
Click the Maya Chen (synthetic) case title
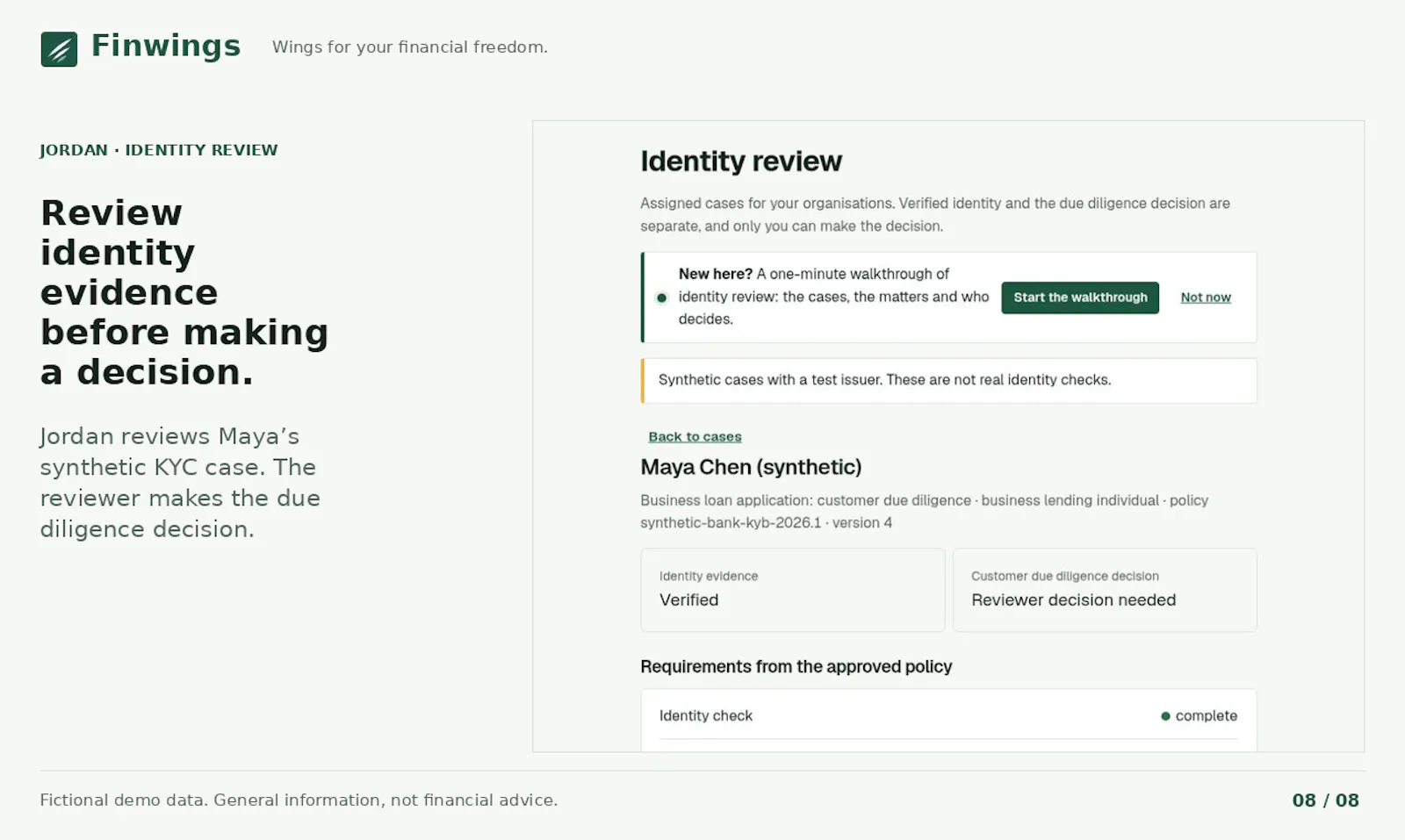point(751,467)
